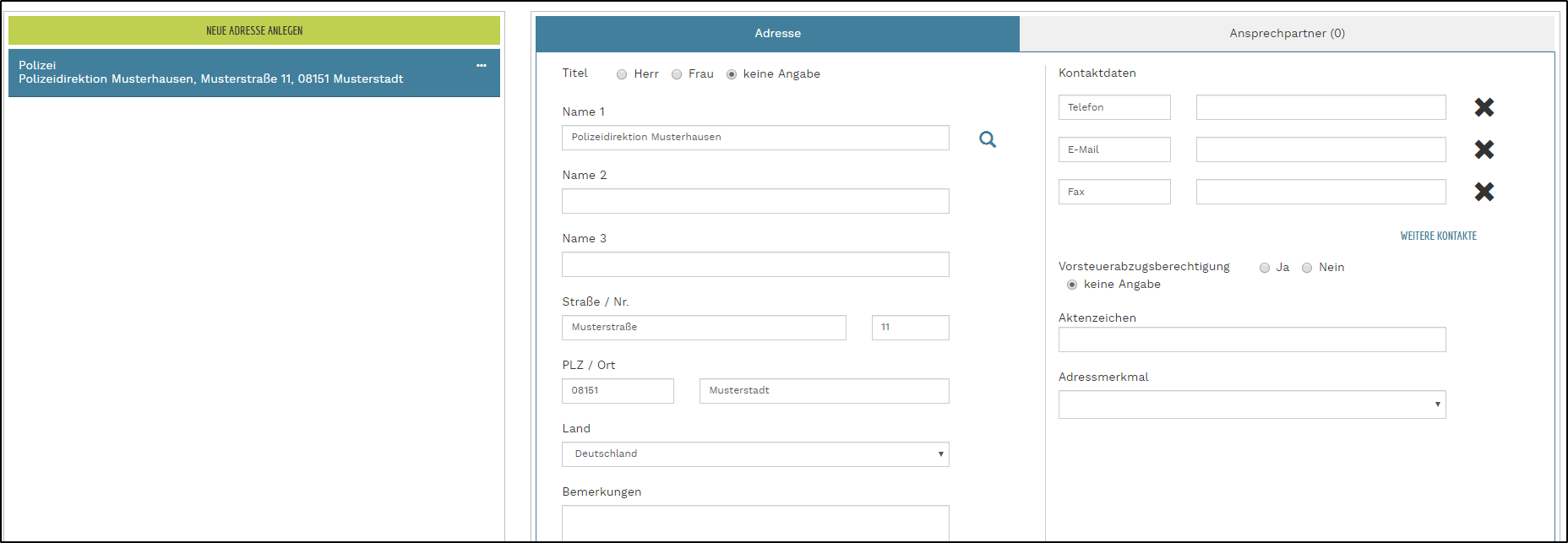
Task: Click into the Name 2 field
Action: pyautogui.click(x=754, y=201)
